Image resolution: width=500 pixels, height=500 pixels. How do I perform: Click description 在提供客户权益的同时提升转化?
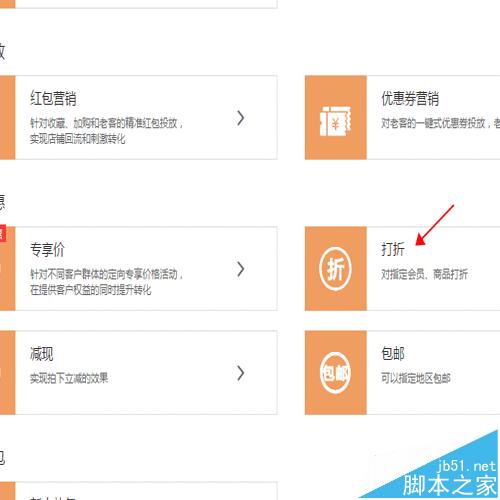(x=91, y=290)
